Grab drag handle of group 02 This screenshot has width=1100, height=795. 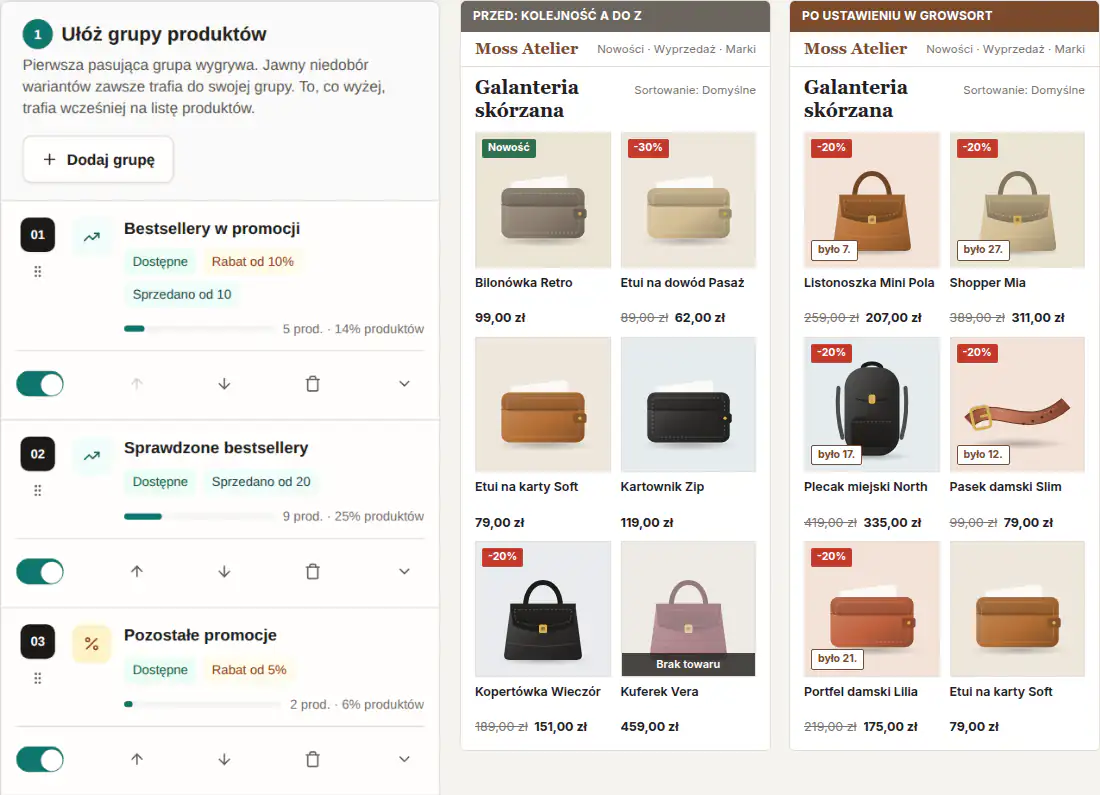click(x=38, y=490)
